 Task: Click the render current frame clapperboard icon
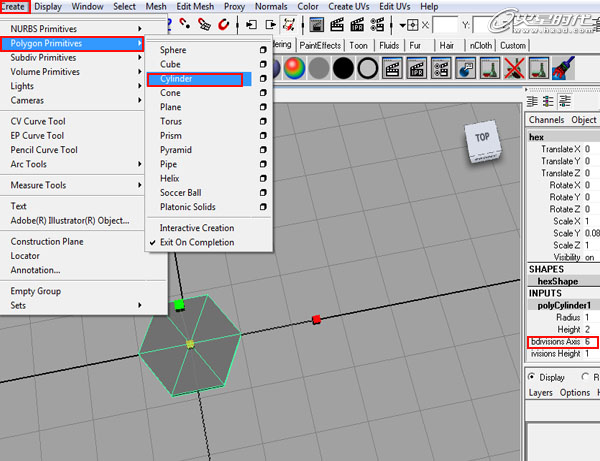[337, 25]
